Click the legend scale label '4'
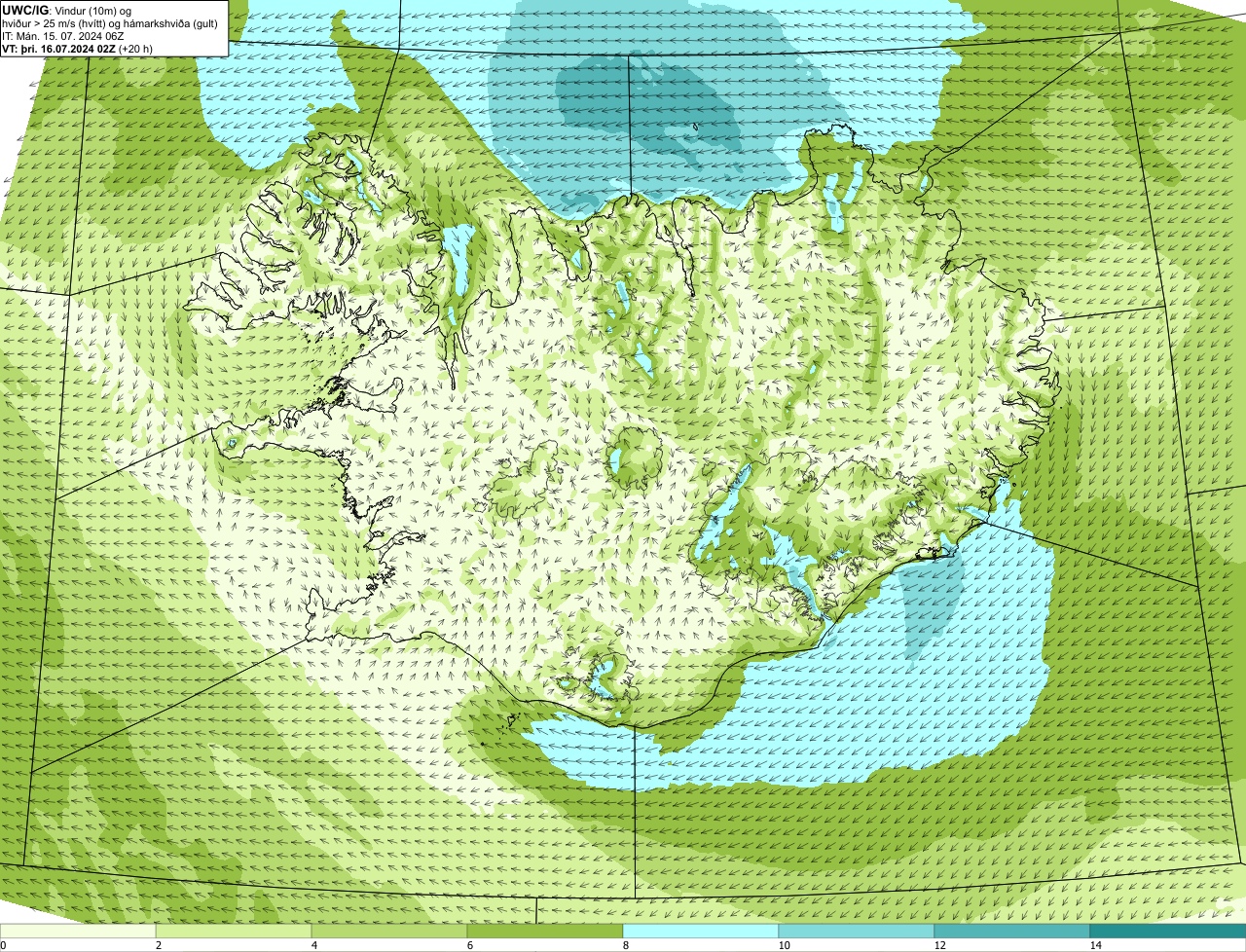The width and height of the screenshot is (1246, 952). 313,945
